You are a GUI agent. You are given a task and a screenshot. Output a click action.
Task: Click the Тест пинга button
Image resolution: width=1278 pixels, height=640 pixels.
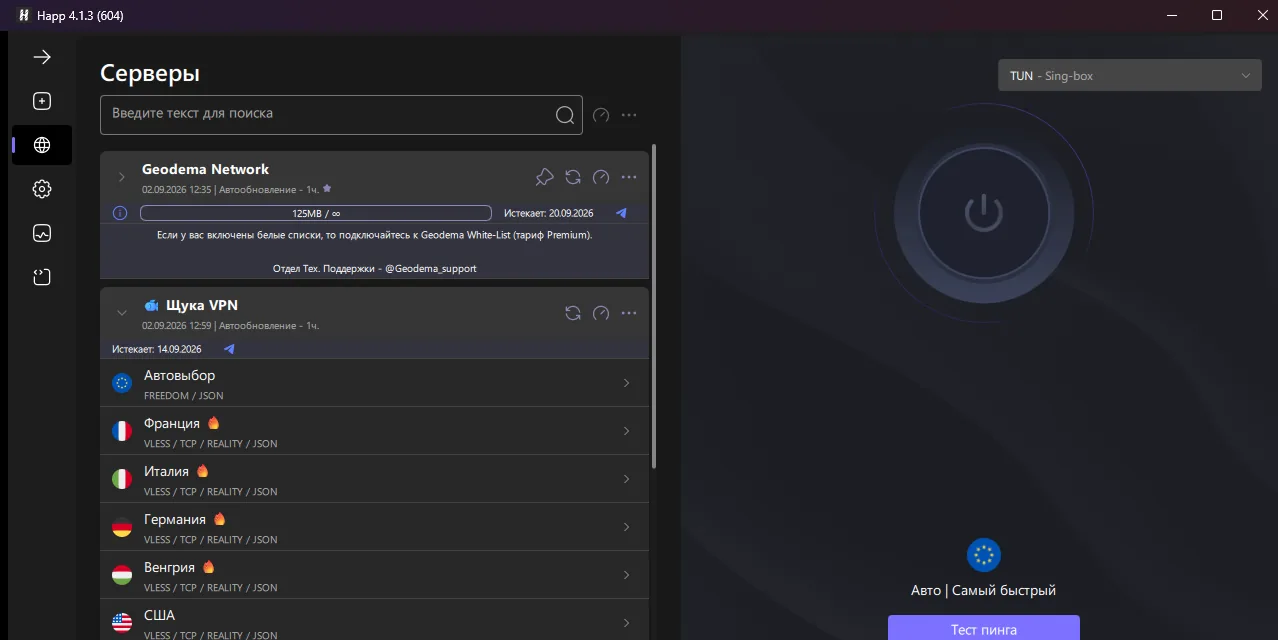tap(984, 628)
